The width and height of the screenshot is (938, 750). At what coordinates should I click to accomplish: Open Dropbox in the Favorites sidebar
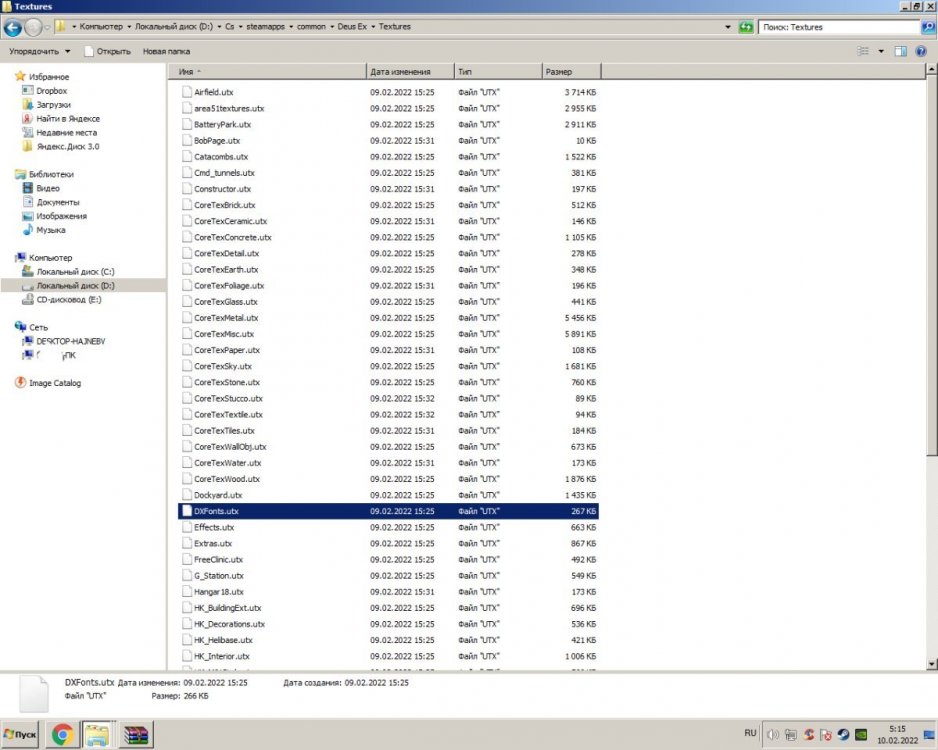click(x=51, y=91)
